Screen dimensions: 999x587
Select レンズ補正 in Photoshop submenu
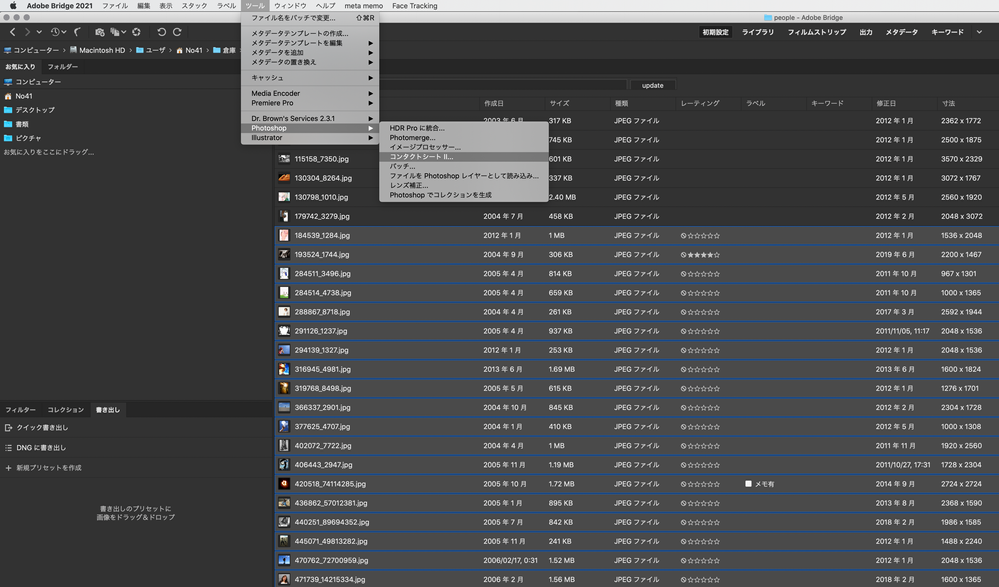(464, 185)
